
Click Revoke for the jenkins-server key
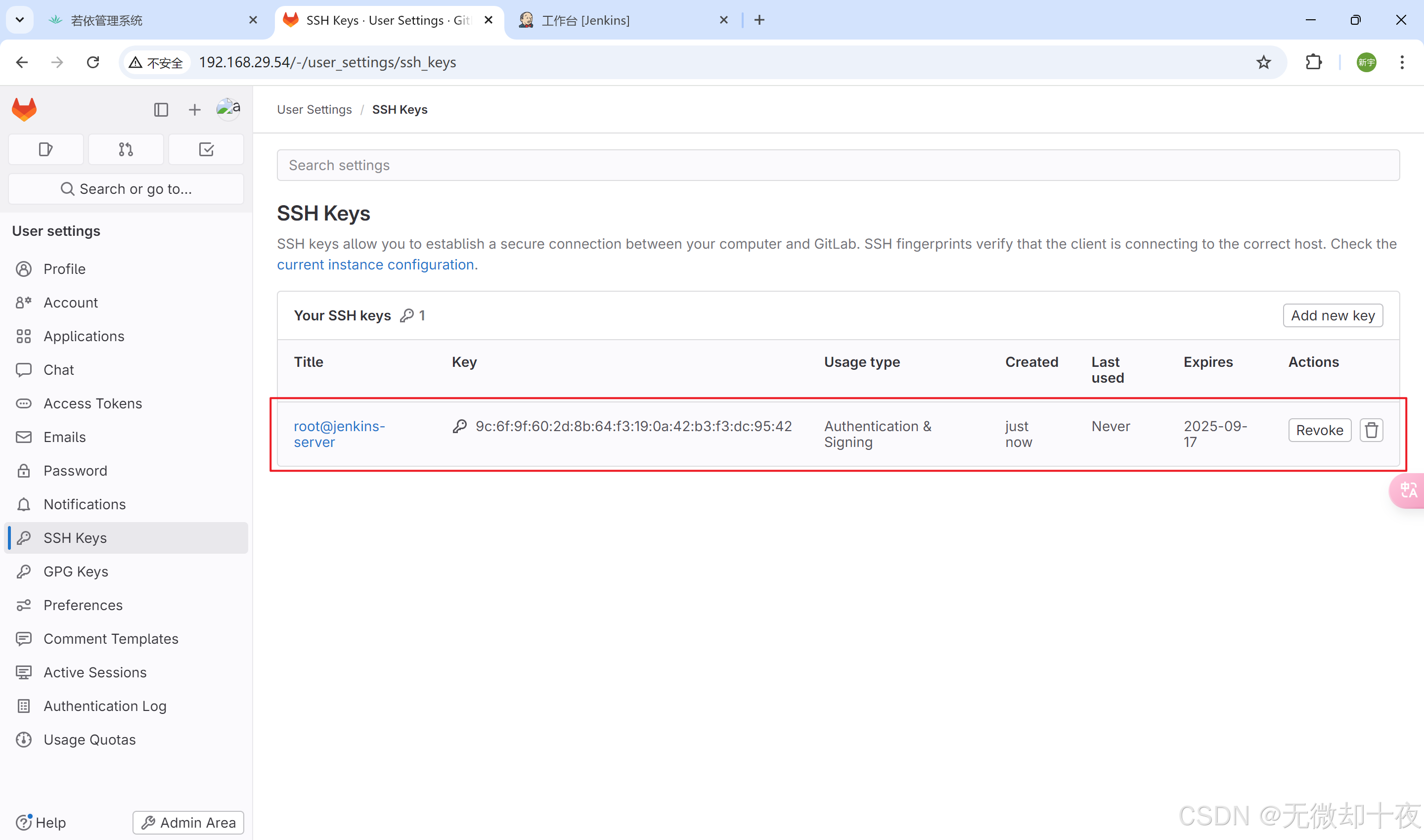[x=1319, y=430]
